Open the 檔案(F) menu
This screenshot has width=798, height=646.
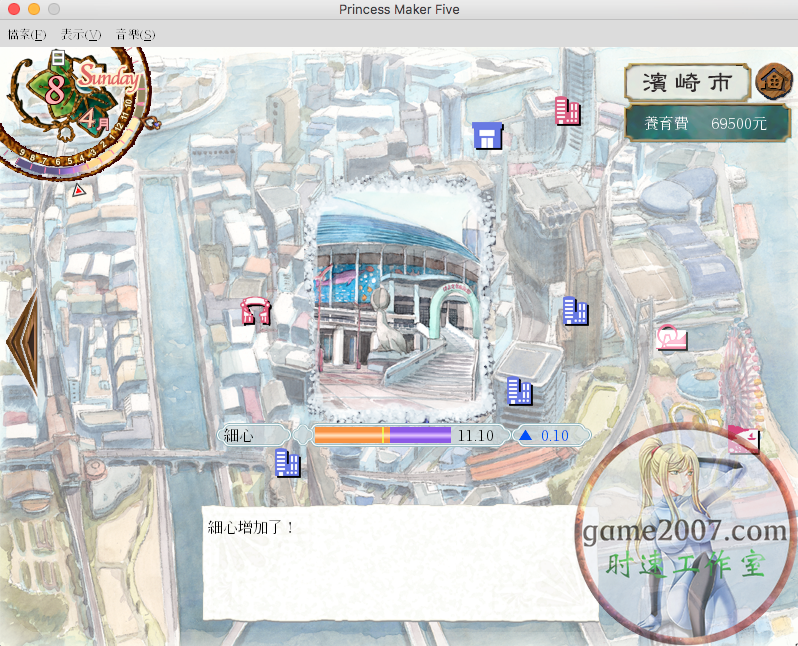[x=27, y=35]
